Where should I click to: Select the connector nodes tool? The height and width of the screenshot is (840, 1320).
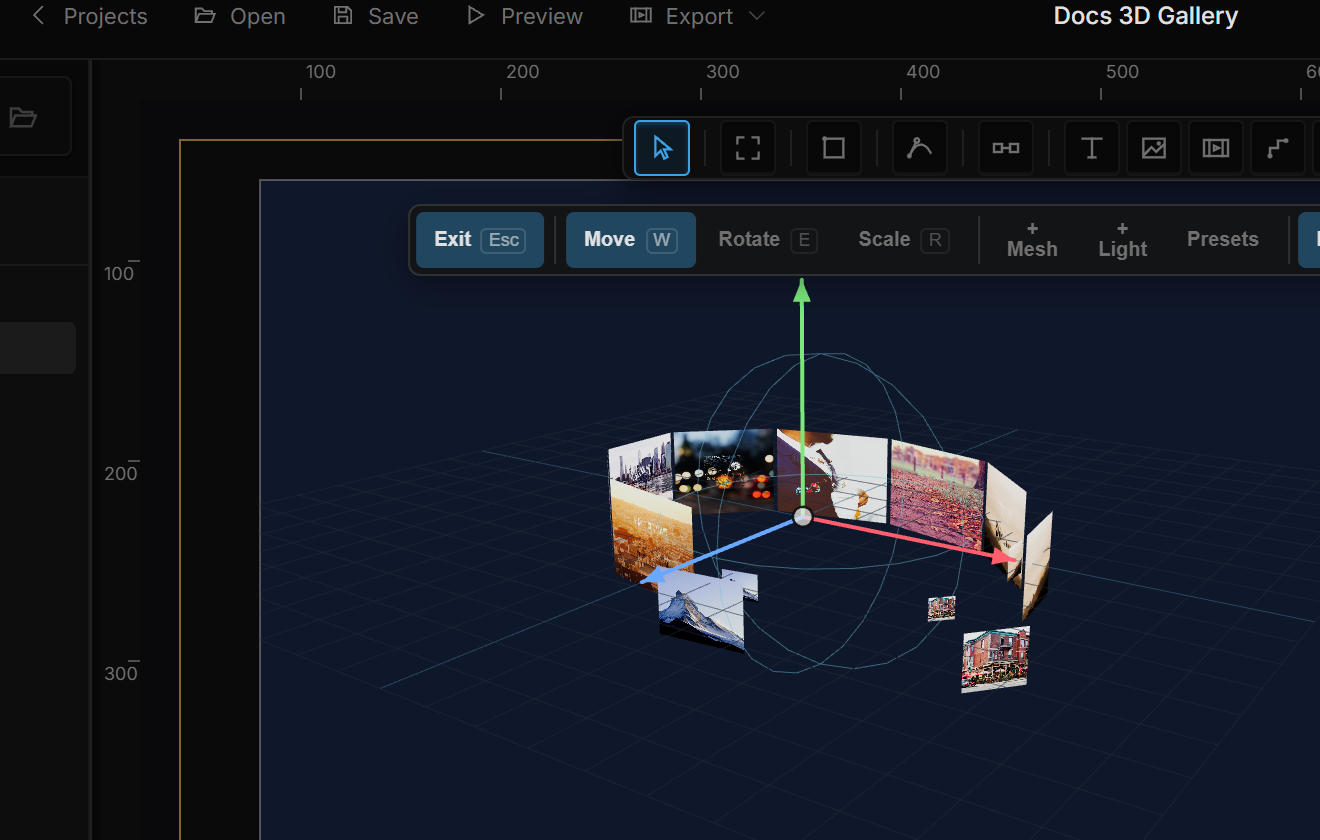1006,148
